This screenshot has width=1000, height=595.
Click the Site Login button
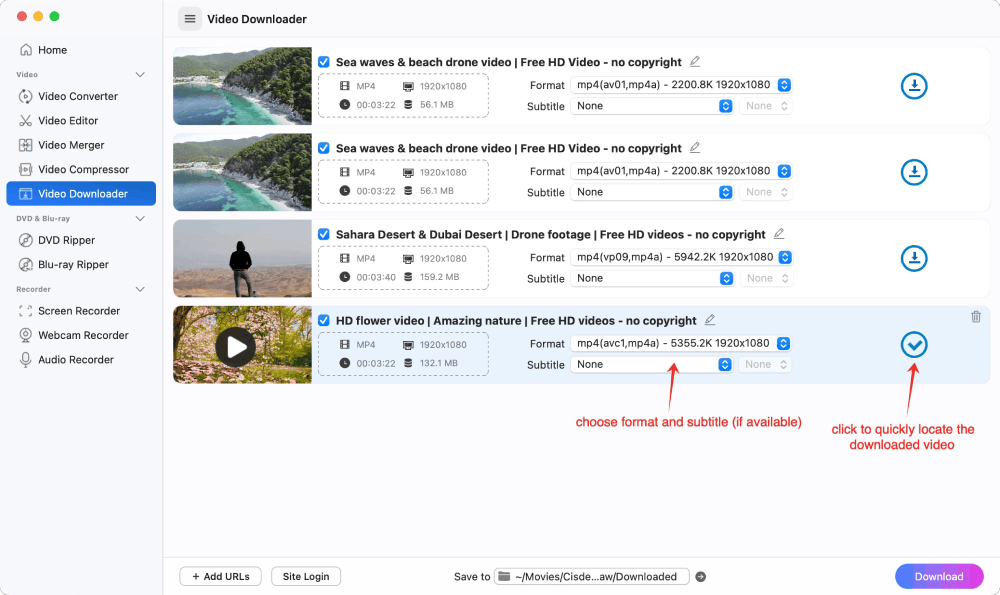306,577
